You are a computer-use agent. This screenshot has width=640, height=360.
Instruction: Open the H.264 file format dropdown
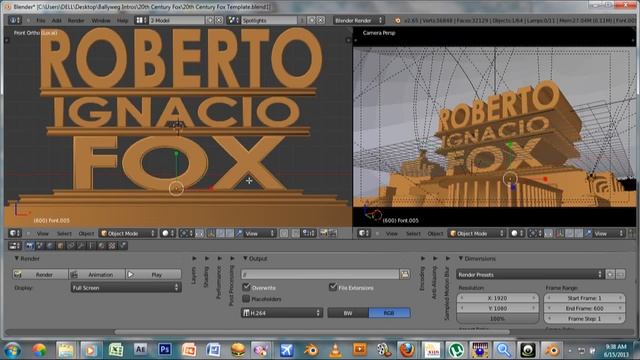[281, 313]
